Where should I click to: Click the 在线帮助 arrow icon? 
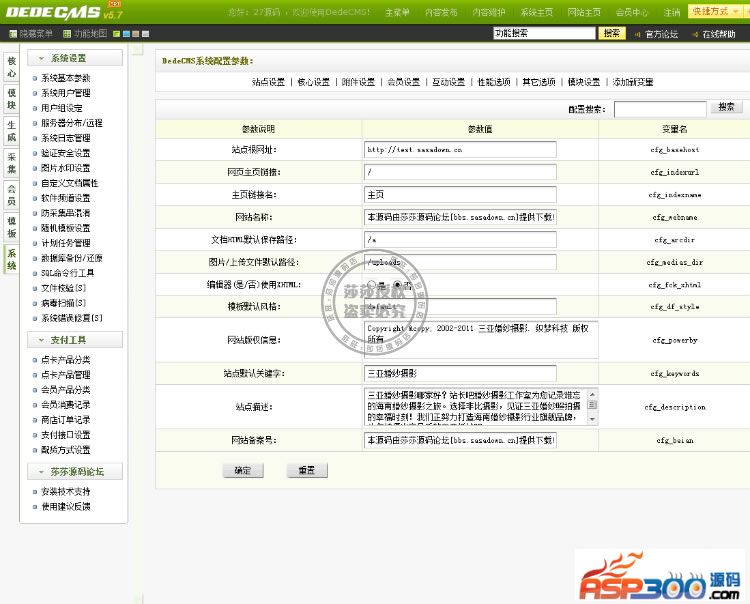[695, 34]
